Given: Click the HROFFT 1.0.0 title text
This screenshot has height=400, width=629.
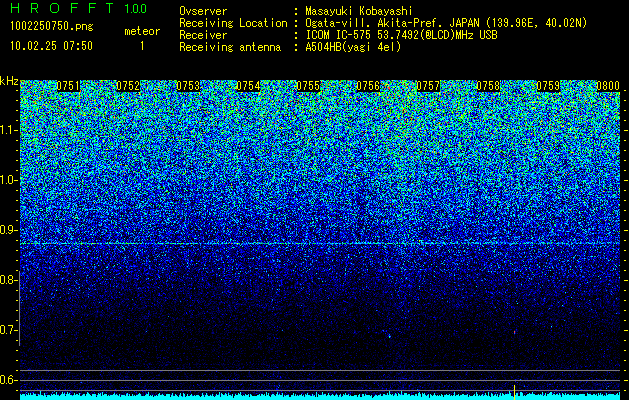Looking at the screenshot, I should (79, 8).
